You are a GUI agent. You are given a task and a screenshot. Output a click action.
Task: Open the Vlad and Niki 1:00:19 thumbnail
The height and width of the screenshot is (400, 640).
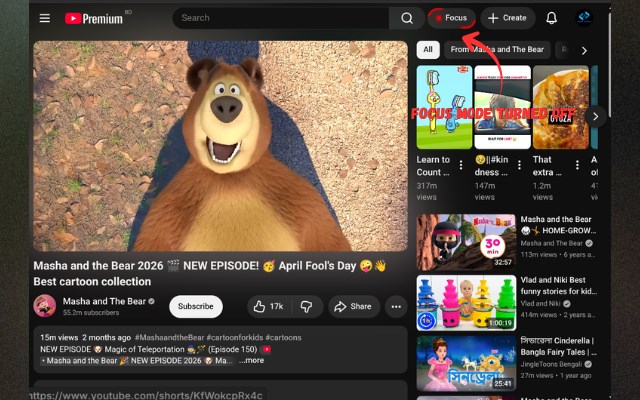point(466,302)
